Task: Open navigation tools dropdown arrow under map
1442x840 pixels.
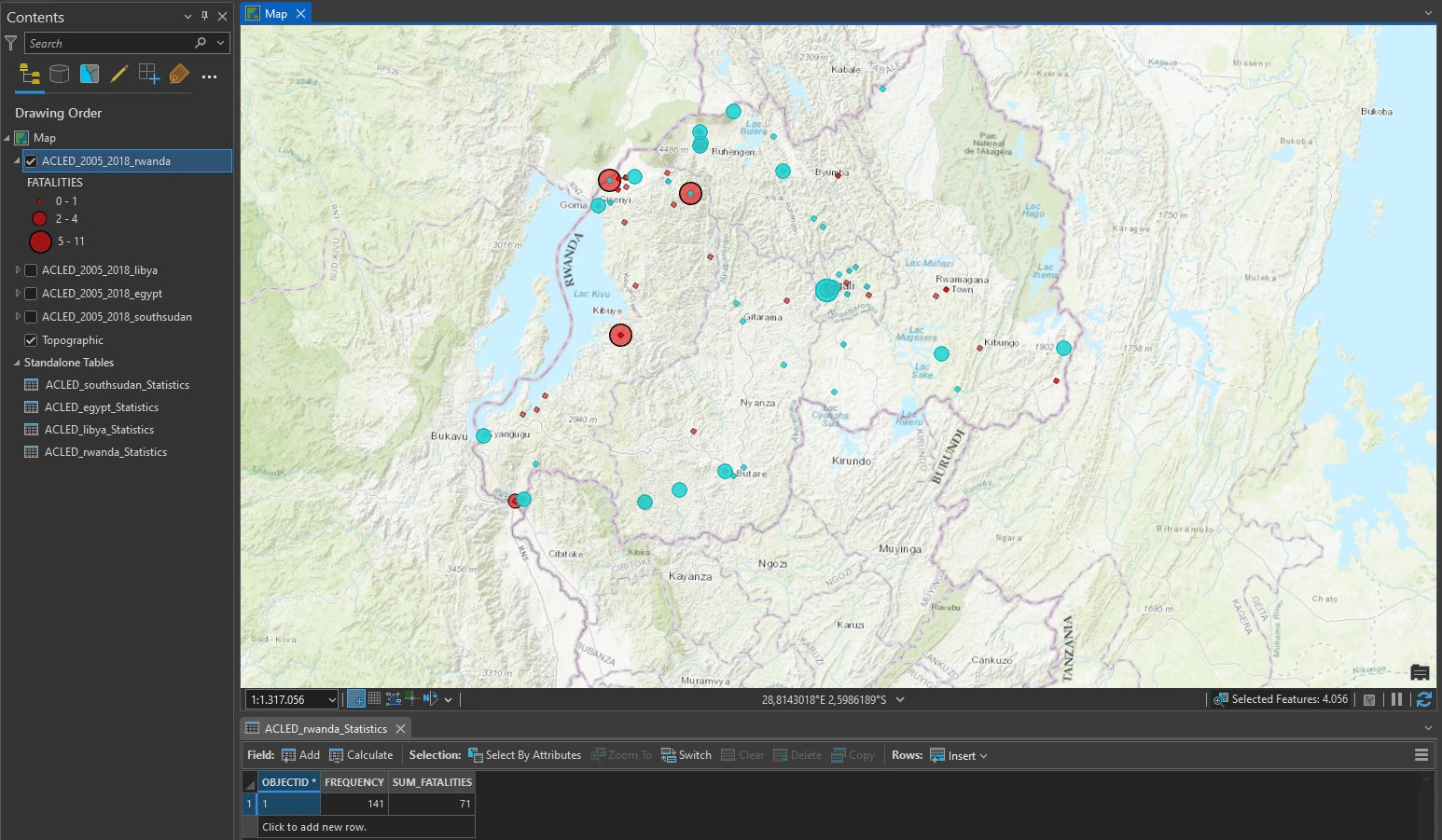Action: pyautogui.click(x=449, y=699)
